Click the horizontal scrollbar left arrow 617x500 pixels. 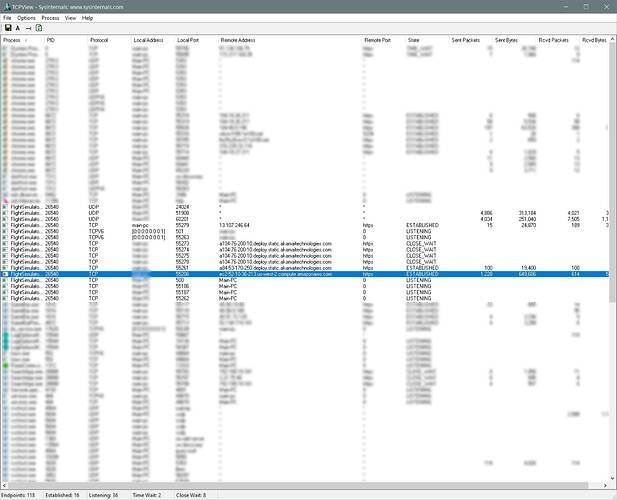coord(4,485)
